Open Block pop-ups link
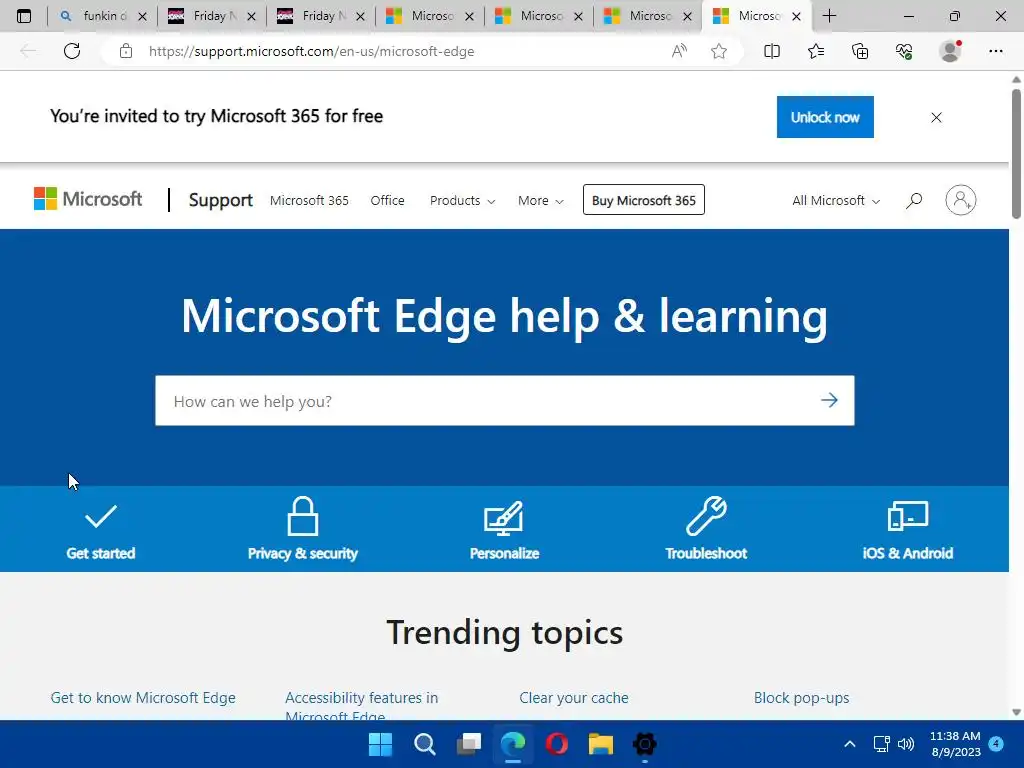Image resolution: width=1024 pixels, height=768 pixels. pos(801,697)
